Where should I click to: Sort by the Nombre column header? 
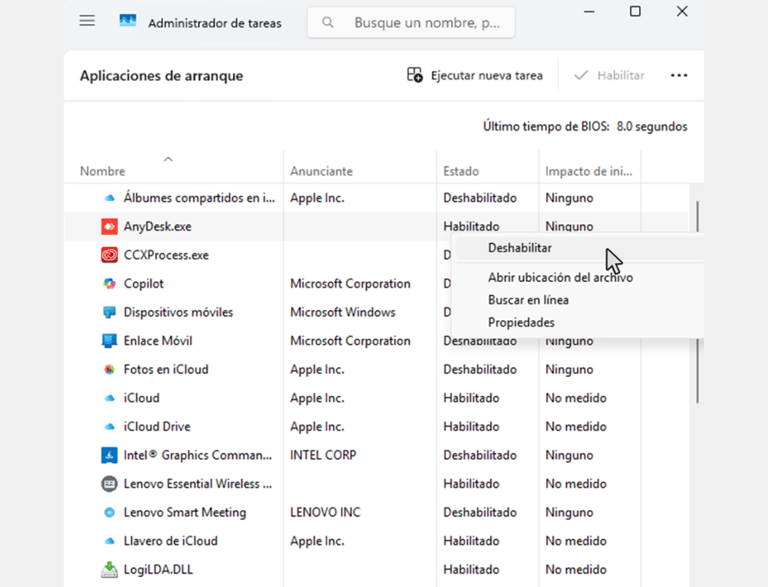[x=102, y=171]
